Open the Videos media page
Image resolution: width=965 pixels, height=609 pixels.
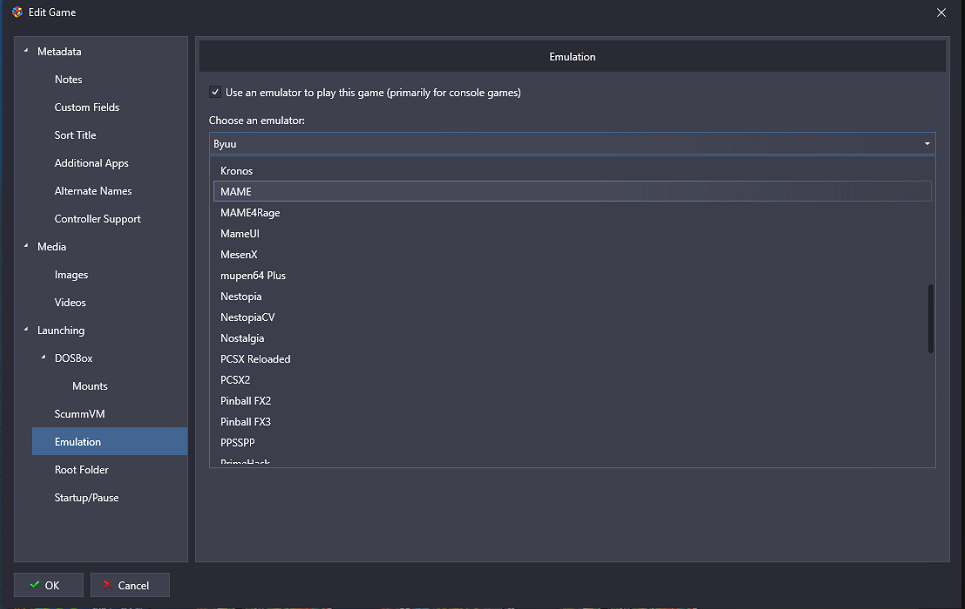[x=70, y=303]
